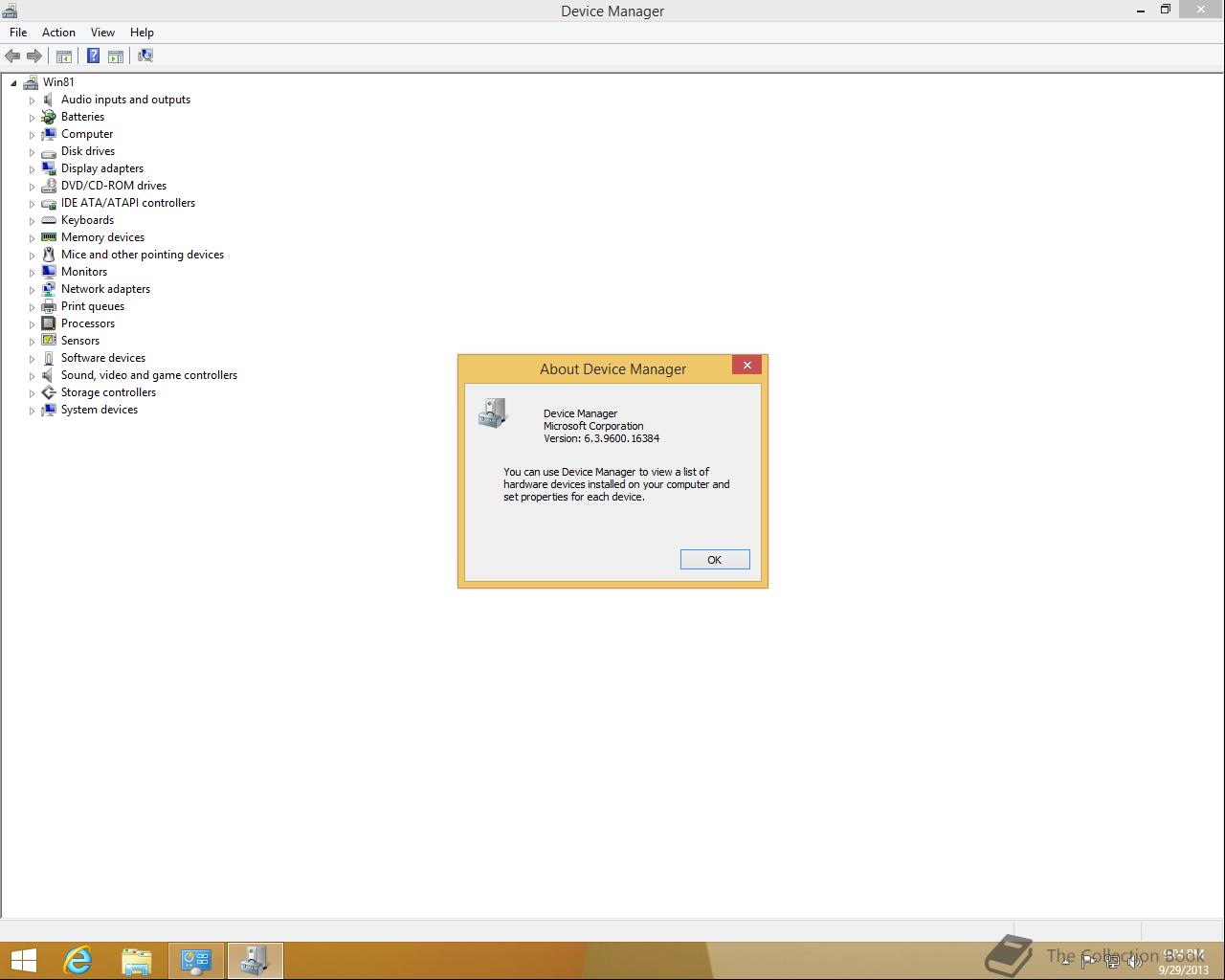
Task: Click the Device Manager taskbar button
Action: pyautogui.click(x=255, y=961)
